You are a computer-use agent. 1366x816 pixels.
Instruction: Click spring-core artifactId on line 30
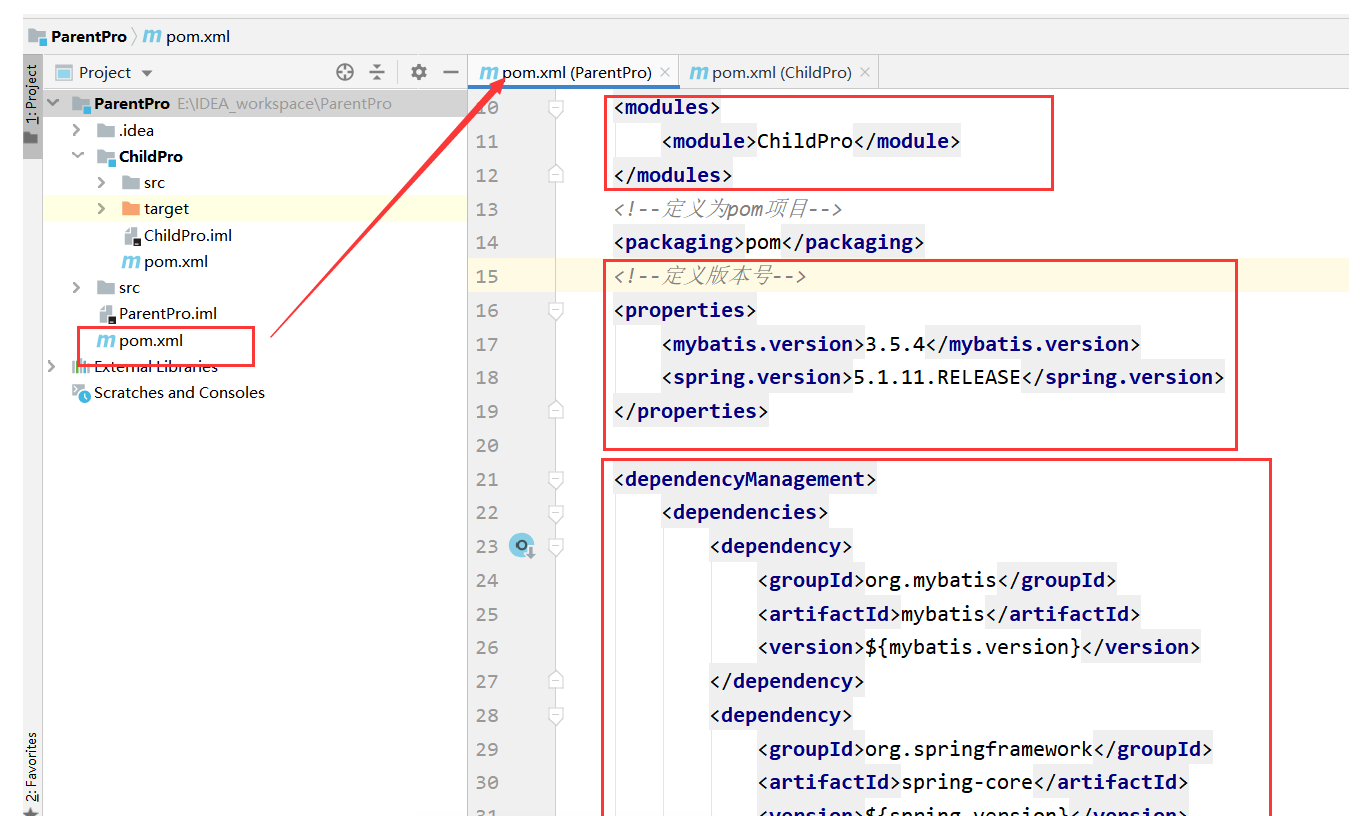click(x=966, y=782)
